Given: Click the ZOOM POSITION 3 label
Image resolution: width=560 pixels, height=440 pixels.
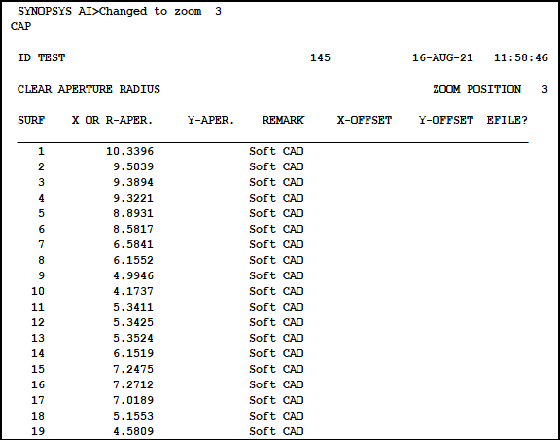Looking at the screenshot, I should coord(491,89).
